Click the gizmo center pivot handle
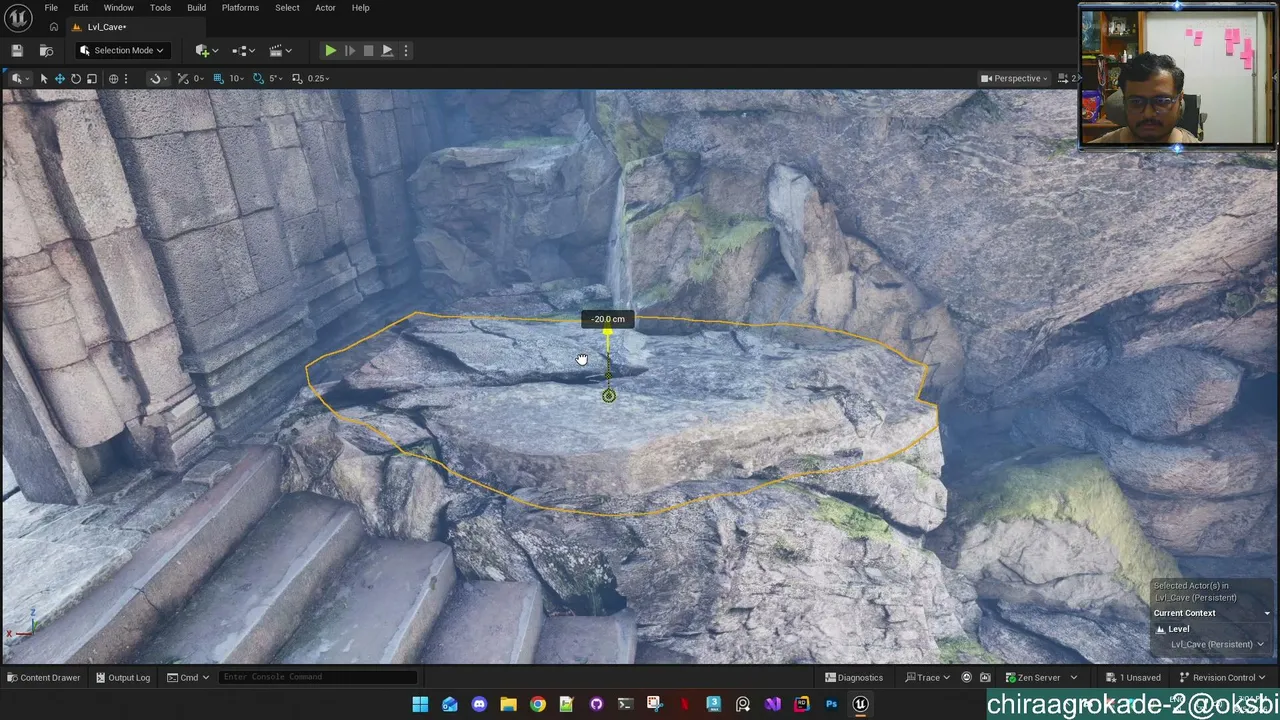The image size is (1280, 720). click(609, 396)
